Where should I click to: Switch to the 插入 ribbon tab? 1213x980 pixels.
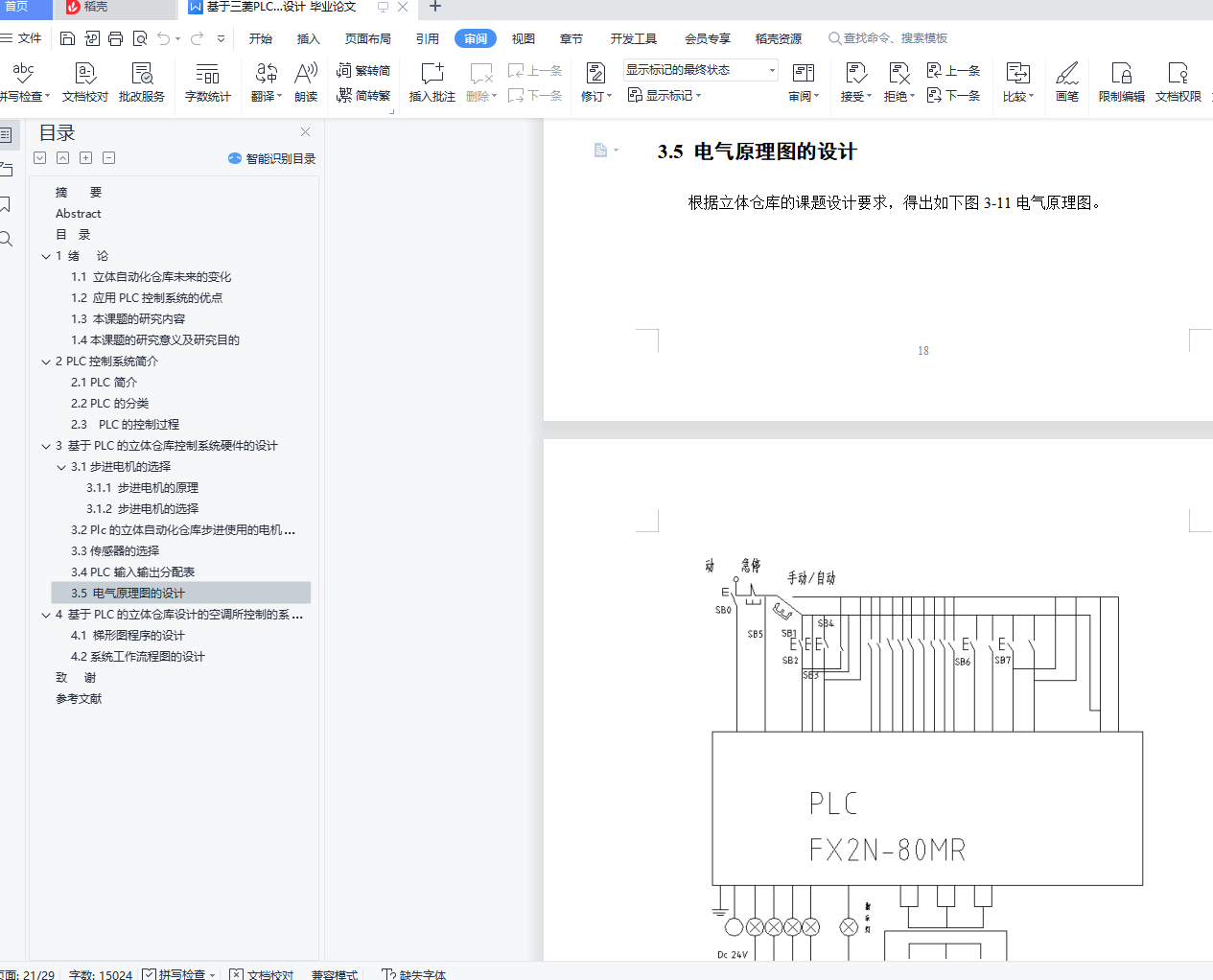coord(309,38)
